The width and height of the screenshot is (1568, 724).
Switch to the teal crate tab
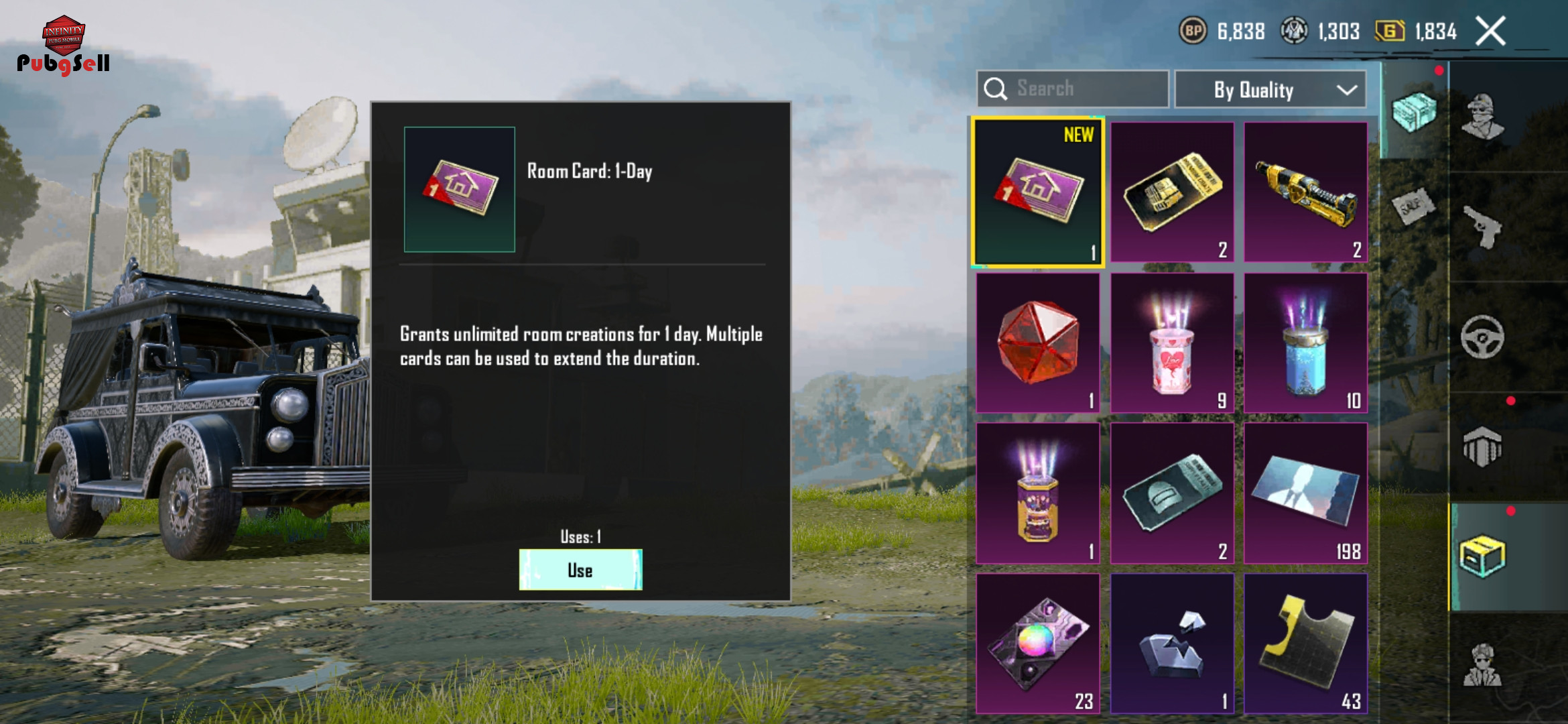tap(1414, 112)
